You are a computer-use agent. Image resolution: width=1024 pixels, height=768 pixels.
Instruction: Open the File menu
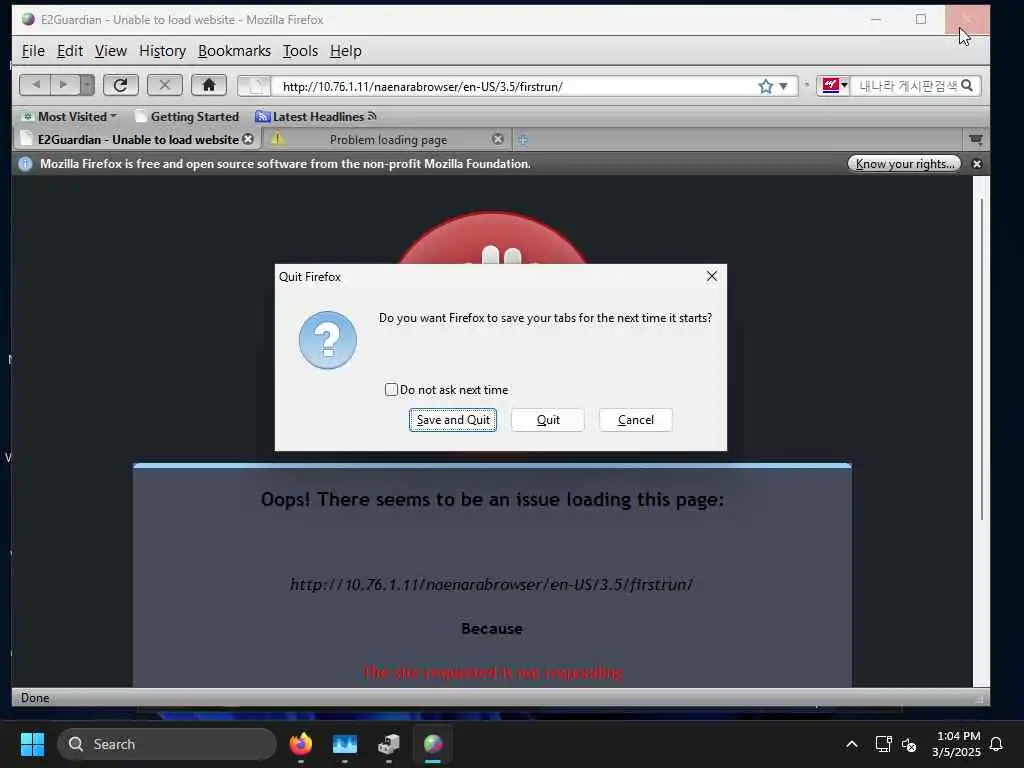(x=33, y=51)
